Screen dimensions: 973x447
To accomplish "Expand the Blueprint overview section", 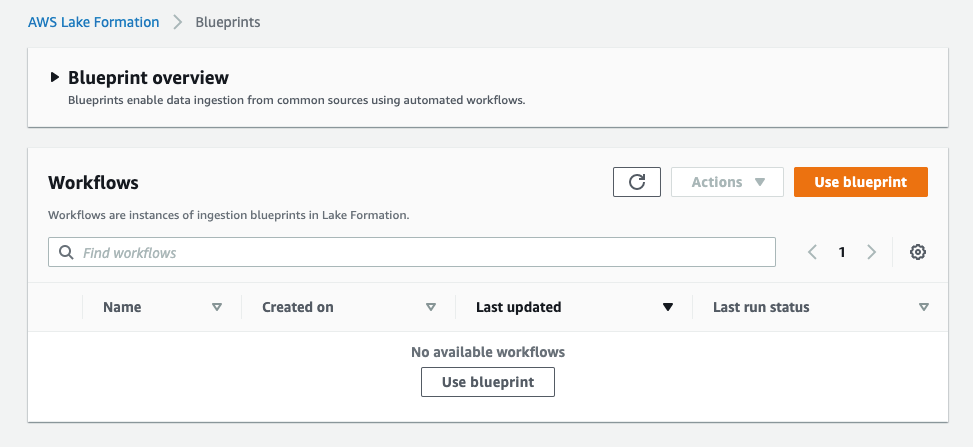I will click(x=55, y=78).
